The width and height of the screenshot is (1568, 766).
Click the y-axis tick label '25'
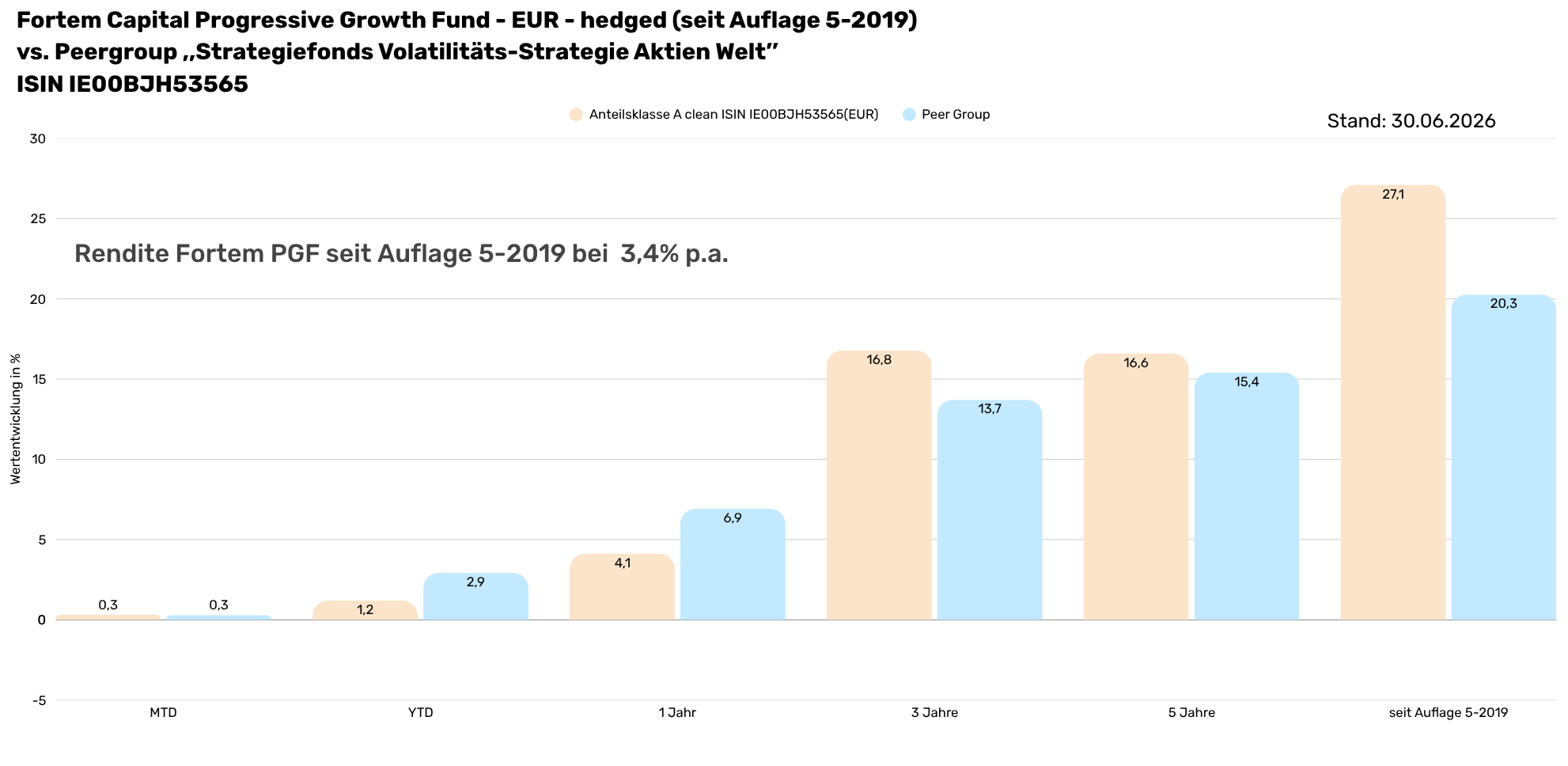point(38,219)
